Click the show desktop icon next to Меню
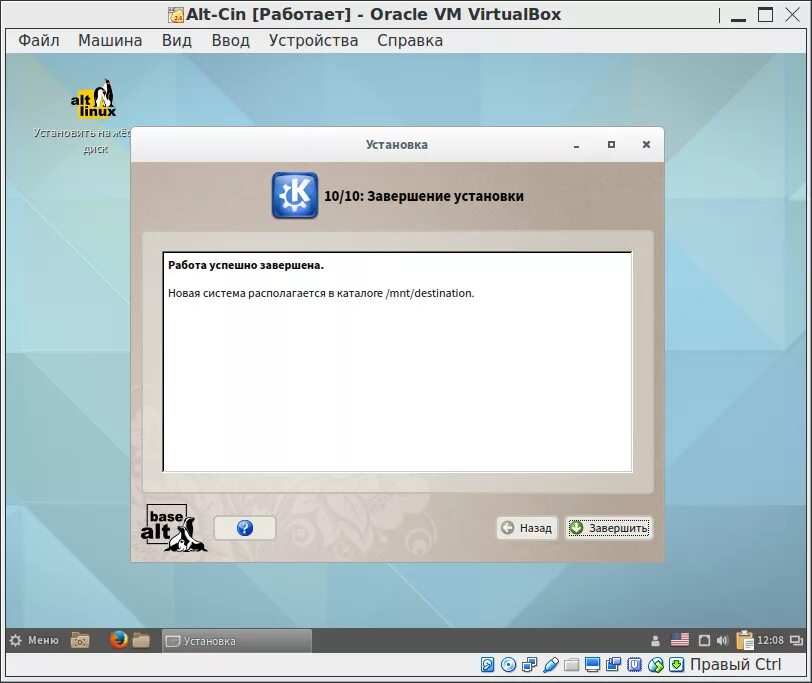 pyautogui.click(x=80, y=641)
